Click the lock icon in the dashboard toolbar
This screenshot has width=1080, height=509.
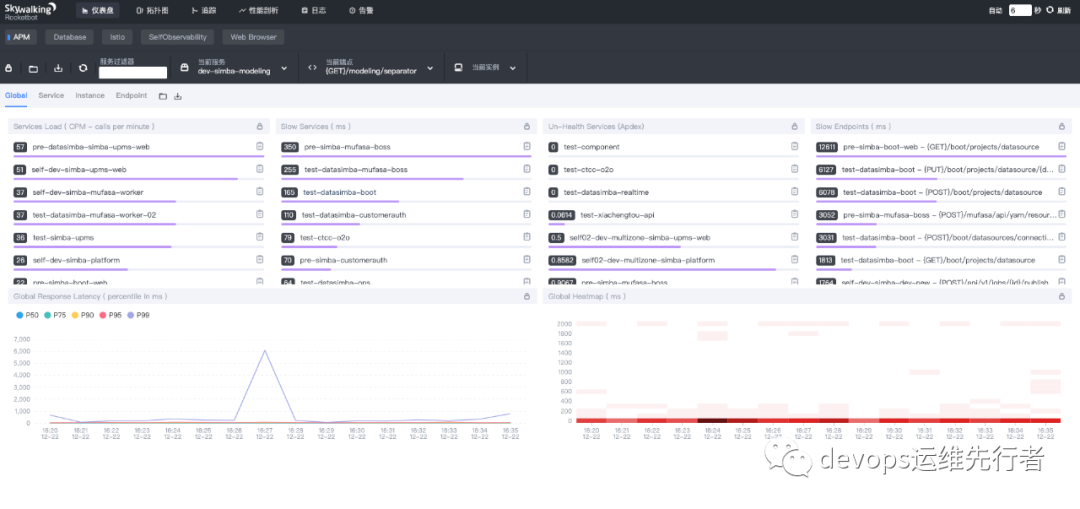coord(9,68)
